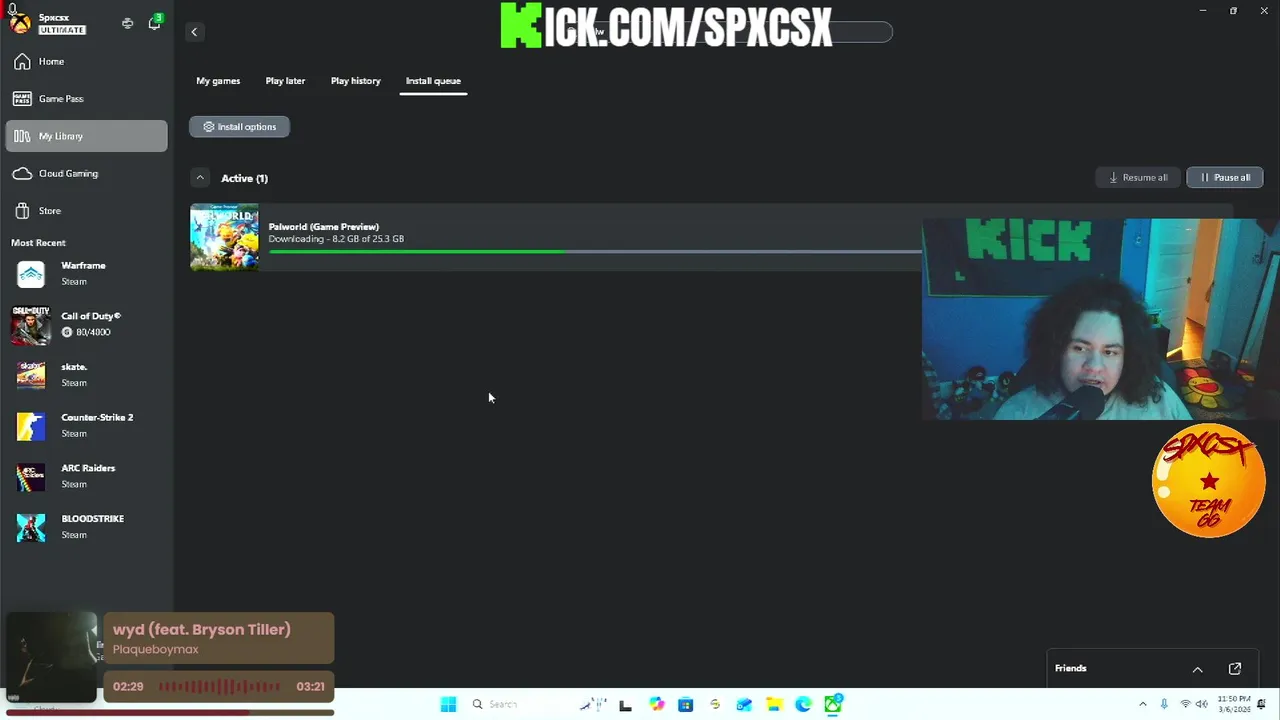Click the microphone icon in system tray

tap(1164, 705)
